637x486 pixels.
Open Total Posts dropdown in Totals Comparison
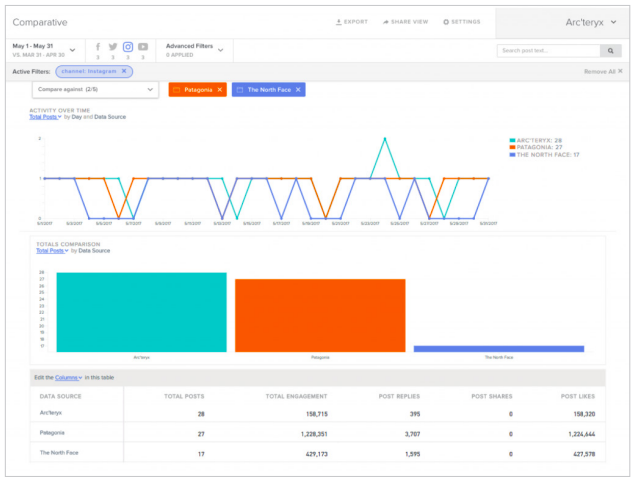52,251
